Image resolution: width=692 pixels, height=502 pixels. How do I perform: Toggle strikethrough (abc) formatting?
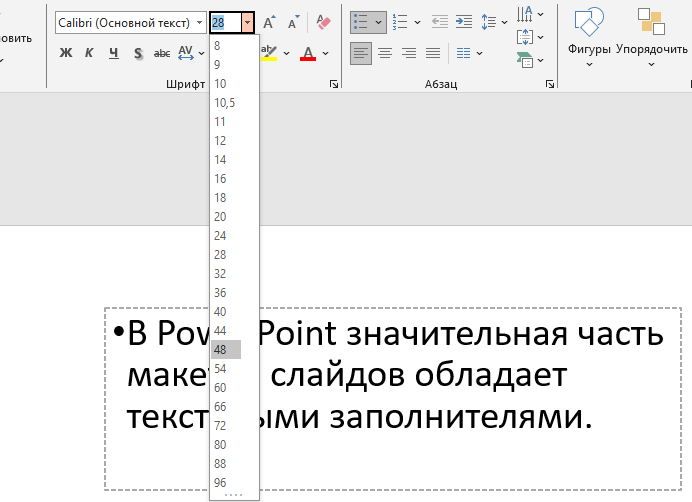[x=162, y=53]
